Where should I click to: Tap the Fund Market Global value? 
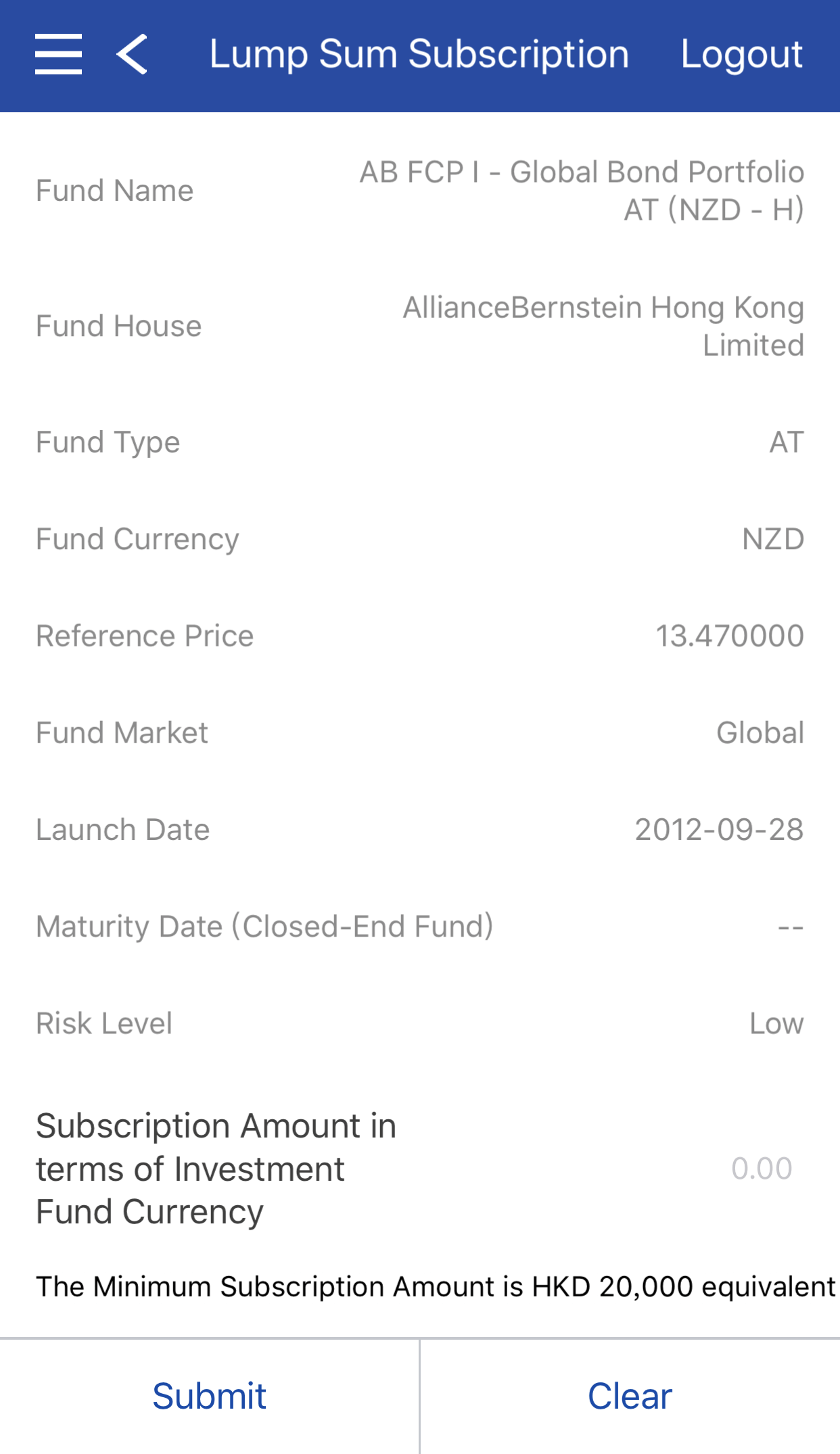click(760, 732)
